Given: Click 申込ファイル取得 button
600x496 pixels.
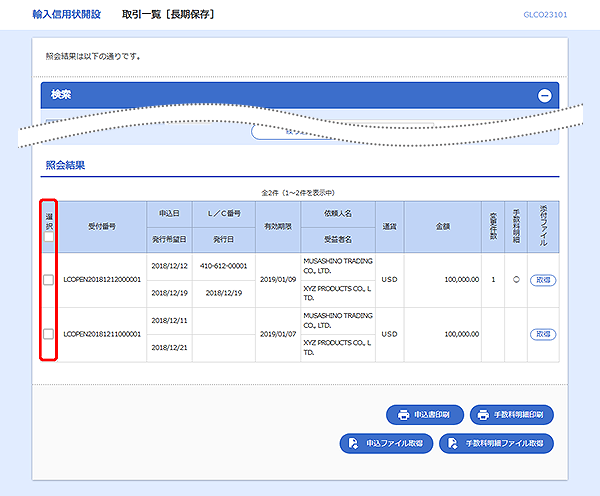Looking at the screenshot, I should tap(386, 444).
